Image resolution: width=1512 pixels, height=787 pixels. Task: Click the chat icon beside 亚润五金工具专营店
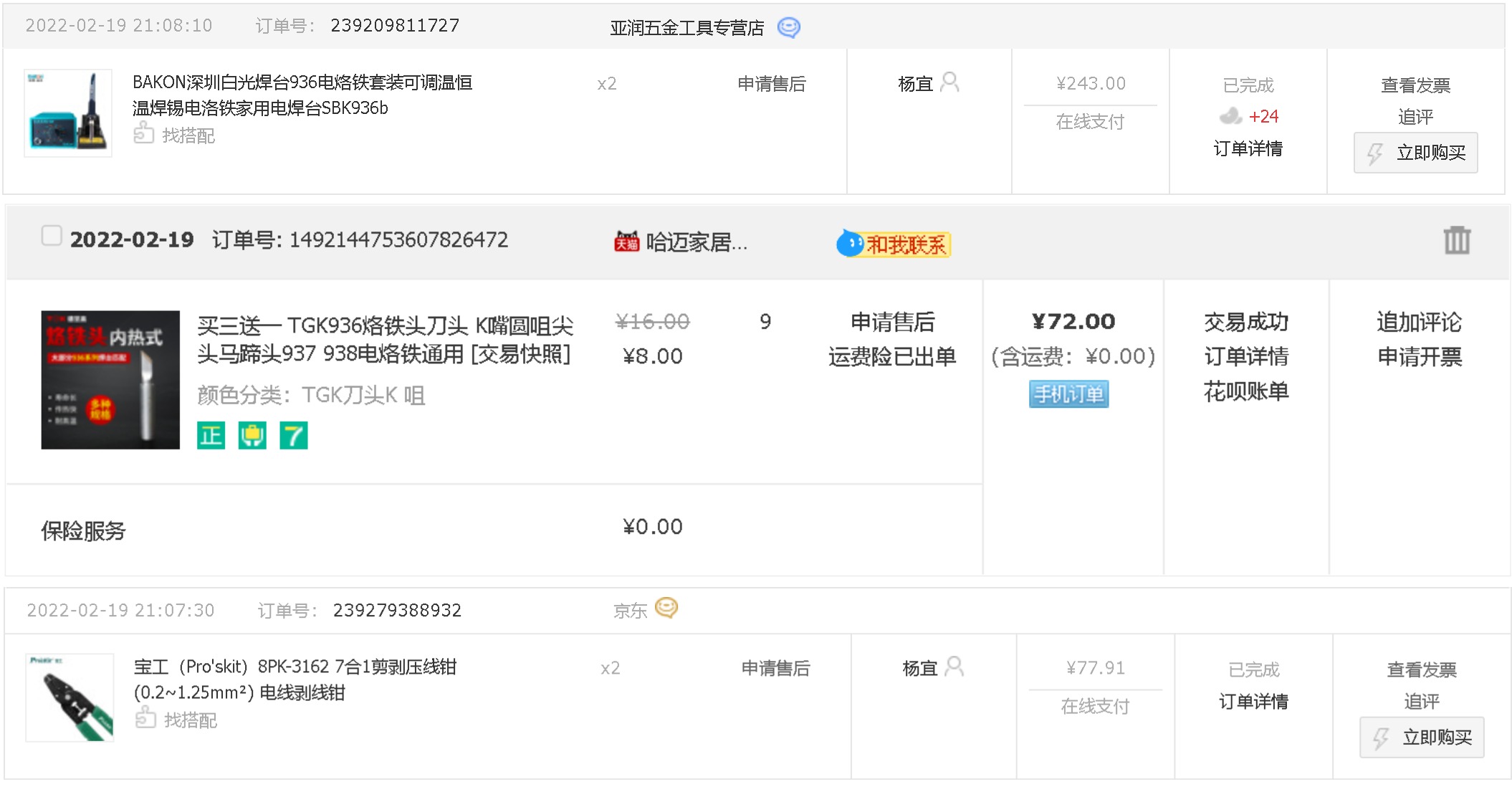coord(788,27)
